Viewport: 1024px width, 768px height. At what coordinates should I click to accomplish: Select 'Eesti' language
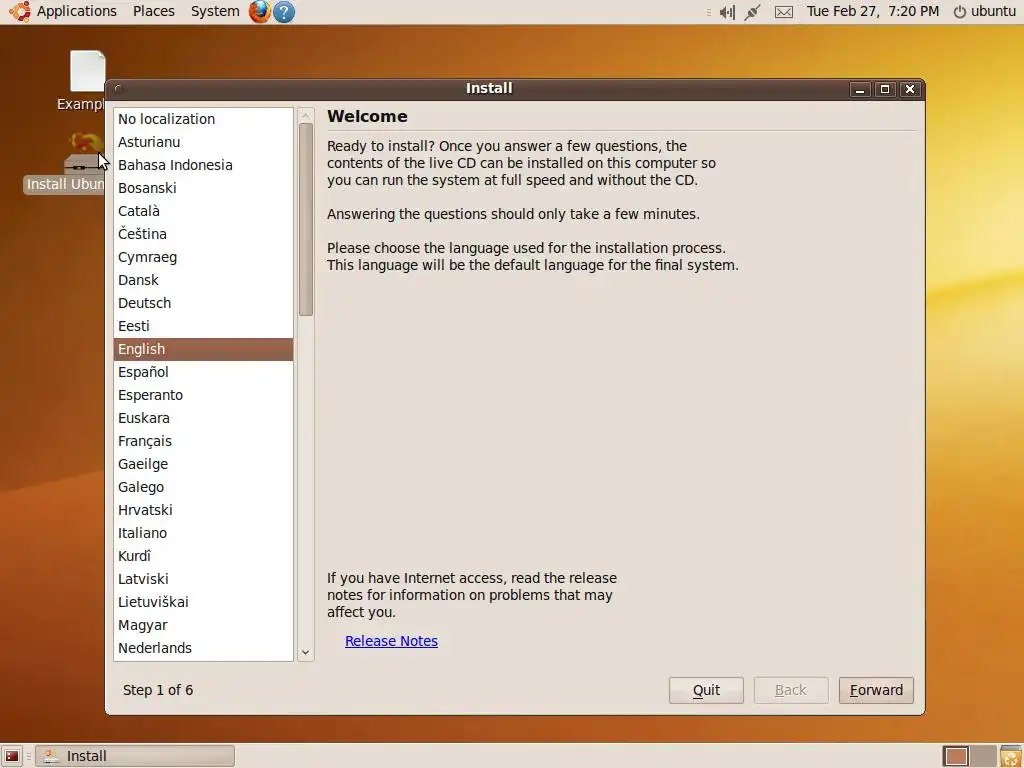pyautogui.click(x=203, y=326)
